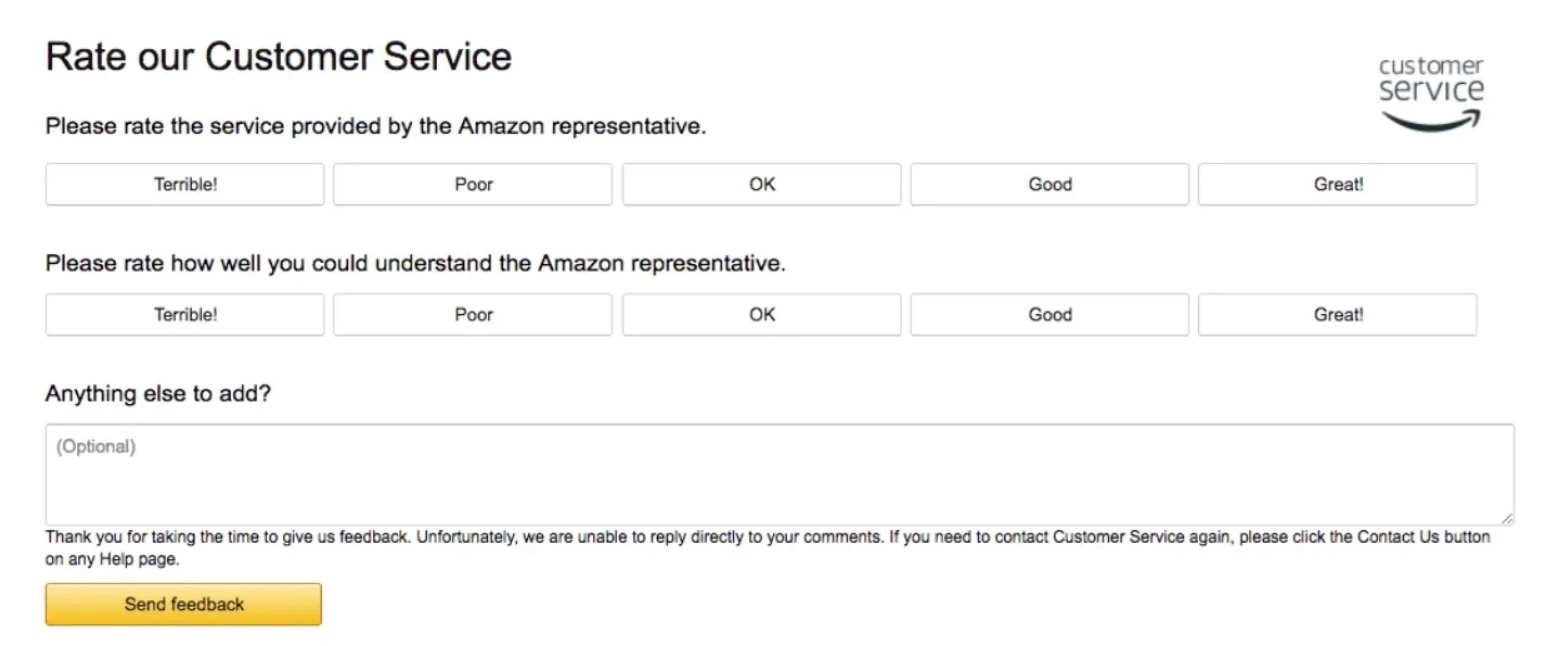Rate understanding of representative as OK

click(761, 314)
